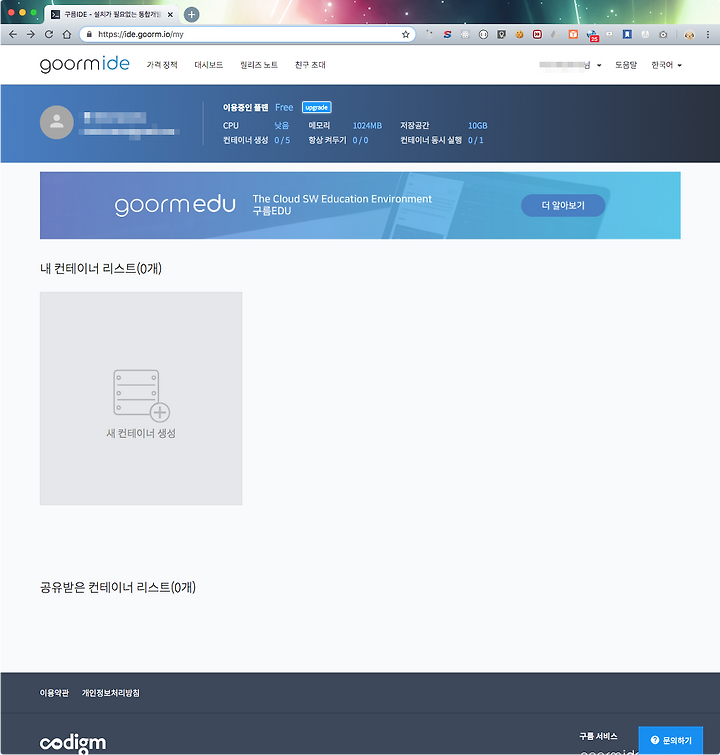Viewport: 720px width, 755px height.
Task: Open the Chrome profile avatar
Action: [689, 34]
